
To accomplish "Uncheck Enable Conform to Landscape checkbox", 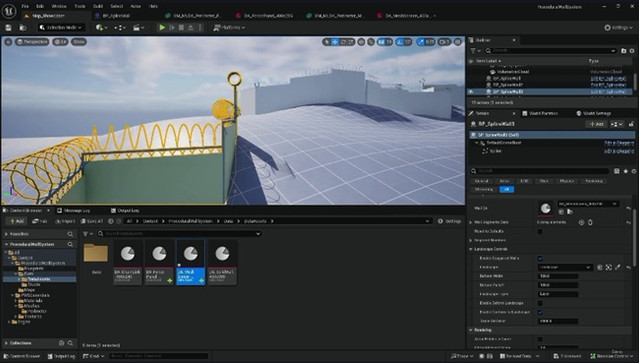I will pos(540,312).
